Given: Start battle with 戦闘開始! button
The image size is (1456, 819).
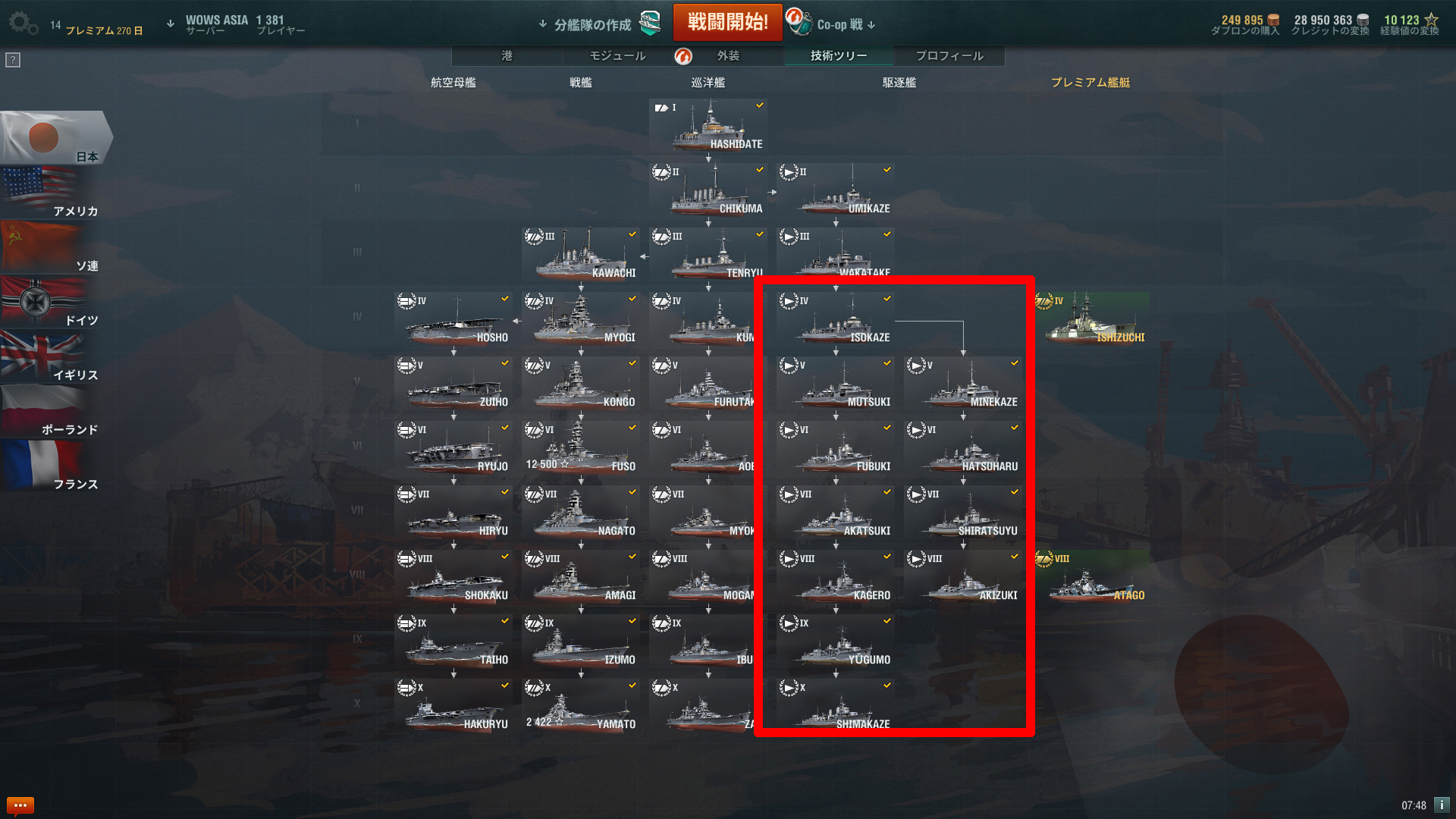Looking at the screenshot, I should point(727,22).
